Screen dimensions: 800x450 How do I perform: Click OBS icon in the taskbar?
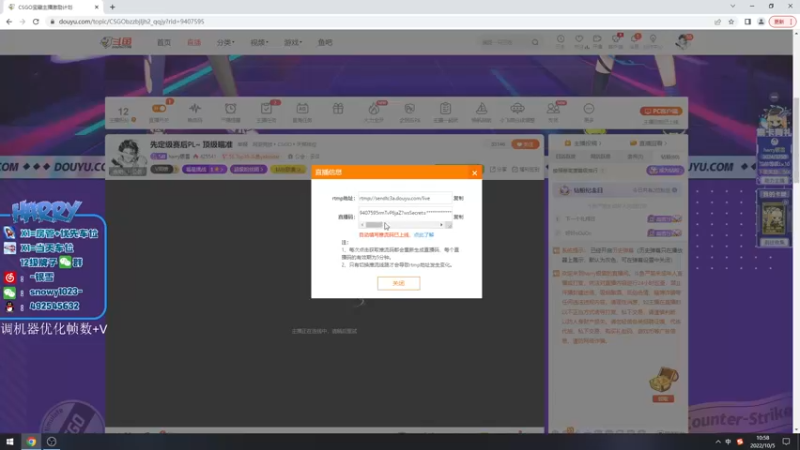tap(52, 442)
